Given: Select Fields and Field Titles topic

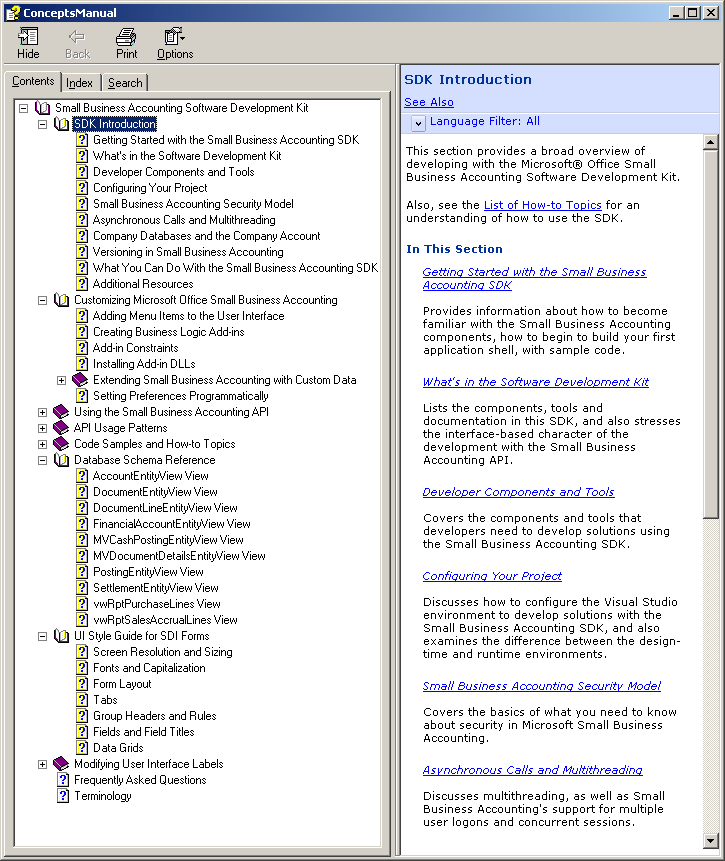Looking at the screenshot, I should click(x=143, y=732).
